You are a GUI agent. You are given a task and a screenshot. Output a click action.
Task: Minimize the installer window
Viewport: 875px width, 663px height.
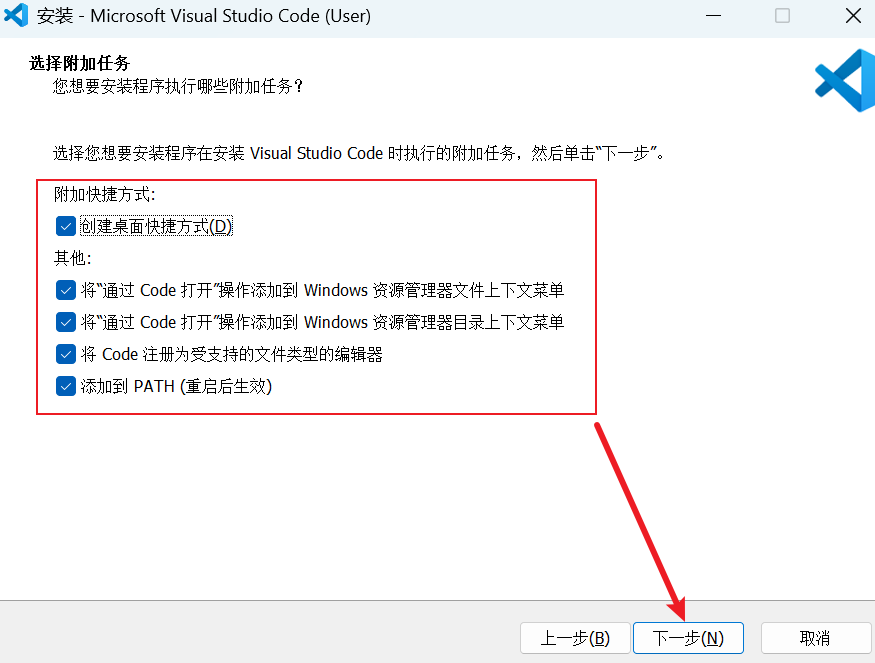tap(713, 16)
